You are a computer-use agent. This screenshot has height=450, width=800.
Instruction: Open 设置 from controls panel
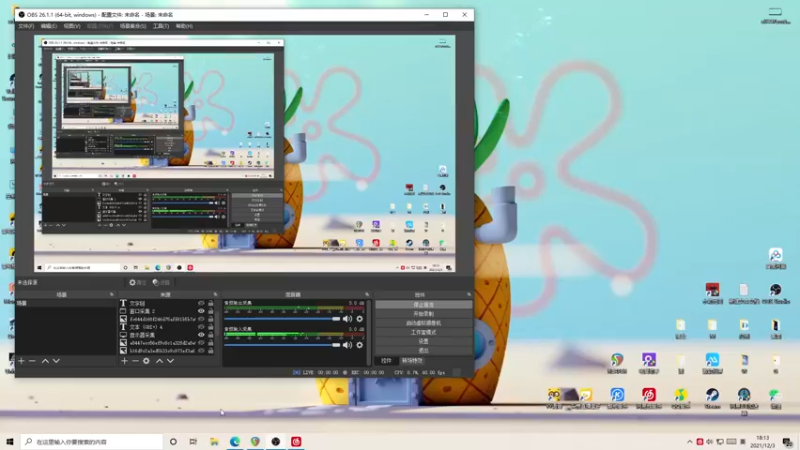(x=423, y=341)
